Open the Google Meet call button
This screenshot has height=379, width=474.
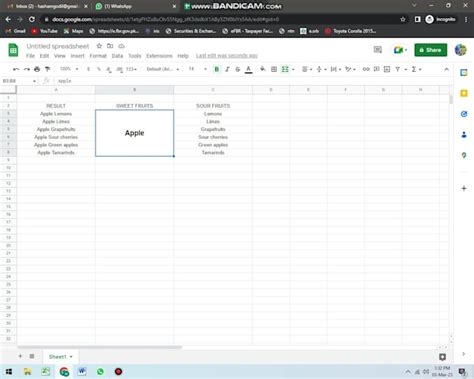click(400, 50)
